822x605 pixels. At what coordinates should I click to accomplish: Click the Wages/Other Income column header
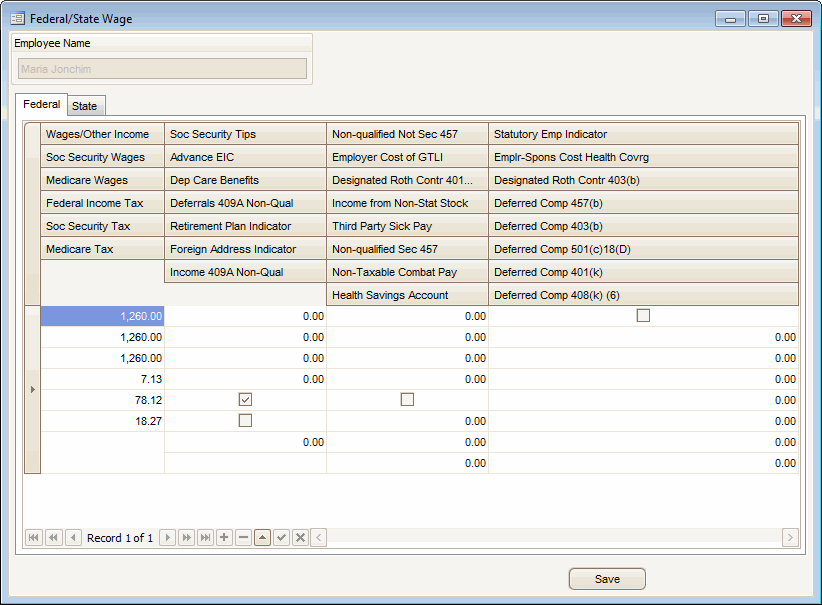pyautogui.click(x=98, y=134)
